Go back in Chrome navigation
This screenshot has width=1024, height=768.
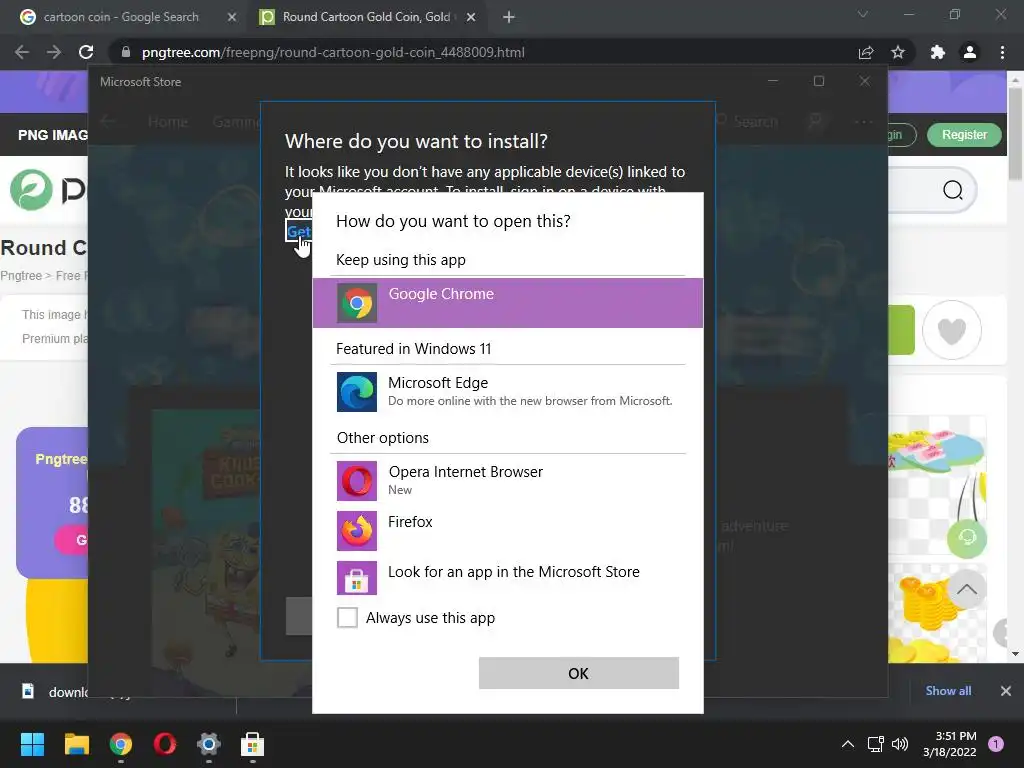click(x=22, y=52)
